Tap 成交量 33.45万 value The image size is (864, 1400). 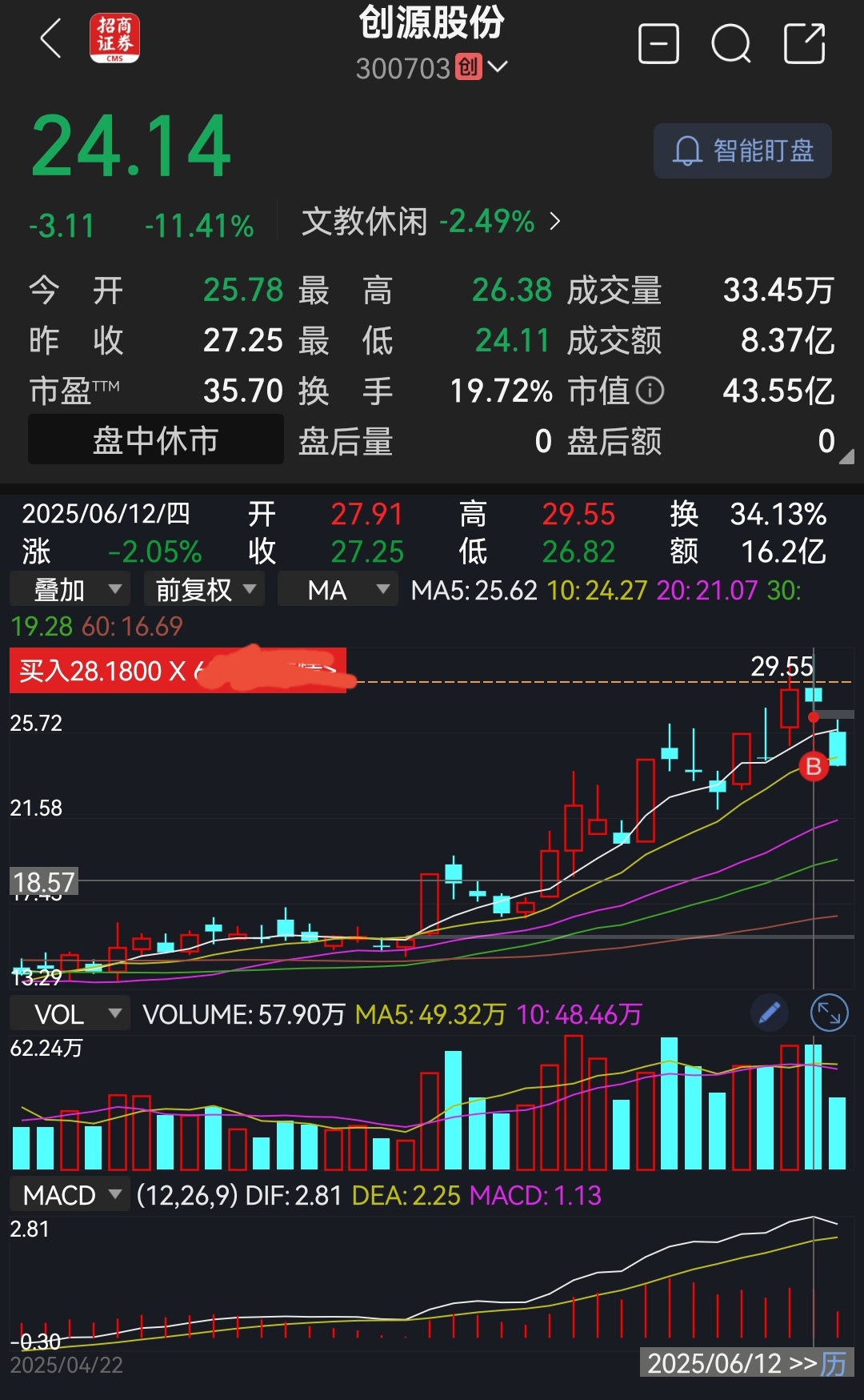pyautogui.click(x=778, y=290)
